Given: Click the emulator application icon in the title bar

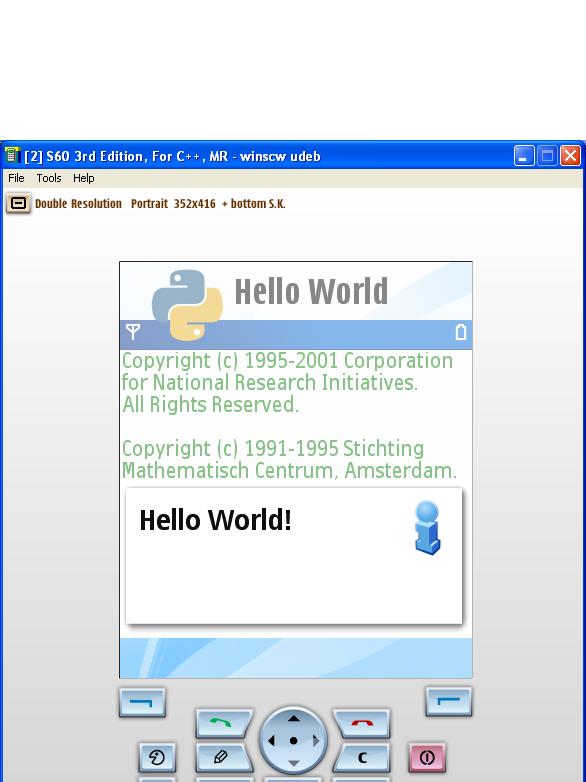Looking at the screenshot, I should click(11, 156).
